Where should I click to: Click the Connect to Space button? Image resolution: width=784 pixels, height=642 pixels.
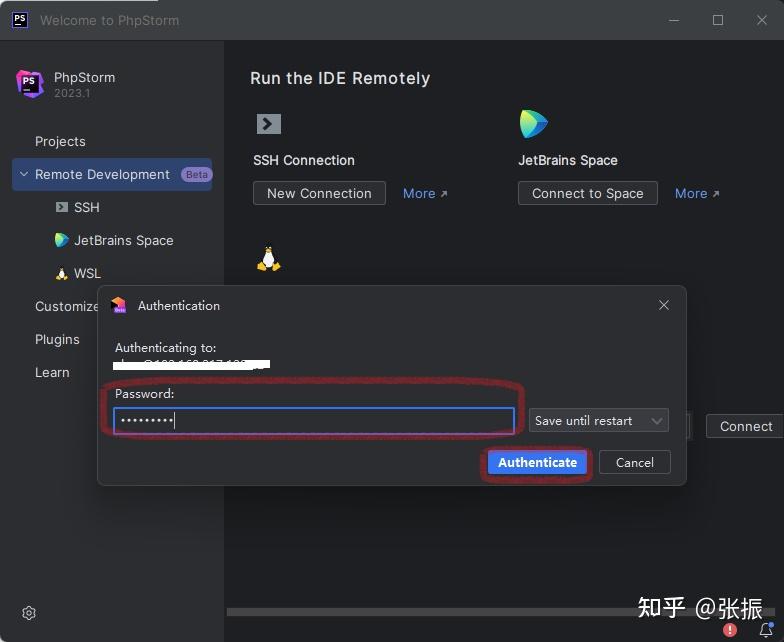click(x=588, y=193)
